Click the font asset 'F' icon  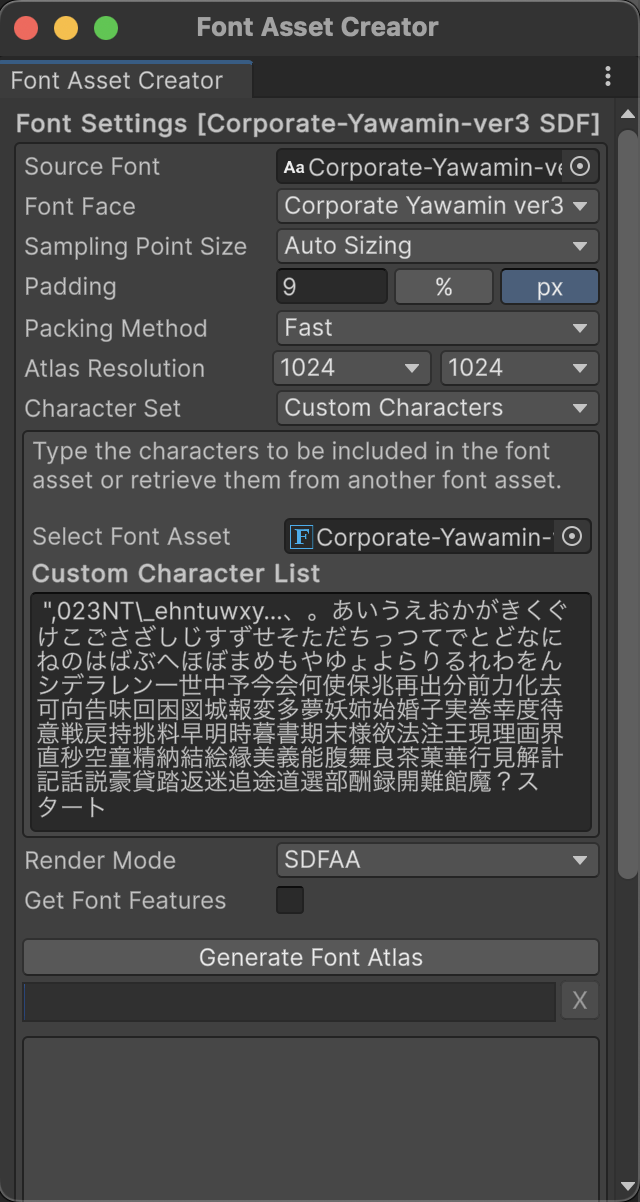(x=300, y=537)
